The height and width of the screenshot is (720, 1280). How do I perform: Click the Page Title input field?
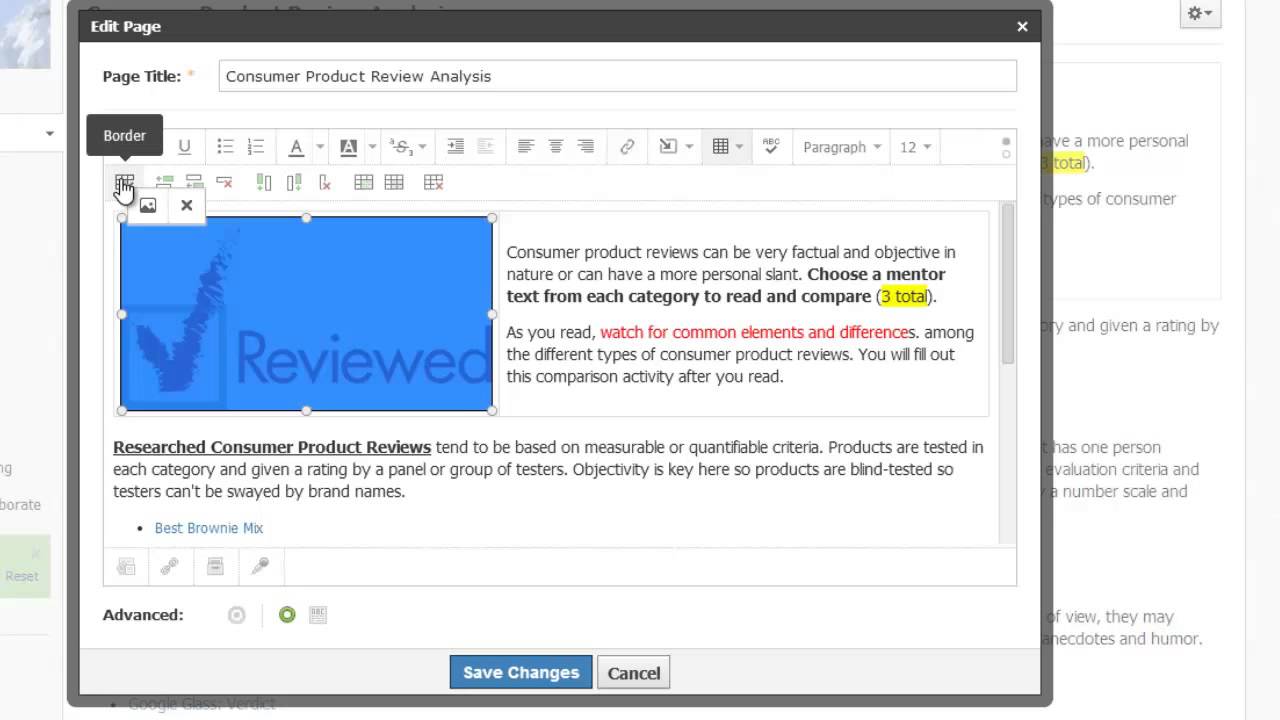pos(618,76)
